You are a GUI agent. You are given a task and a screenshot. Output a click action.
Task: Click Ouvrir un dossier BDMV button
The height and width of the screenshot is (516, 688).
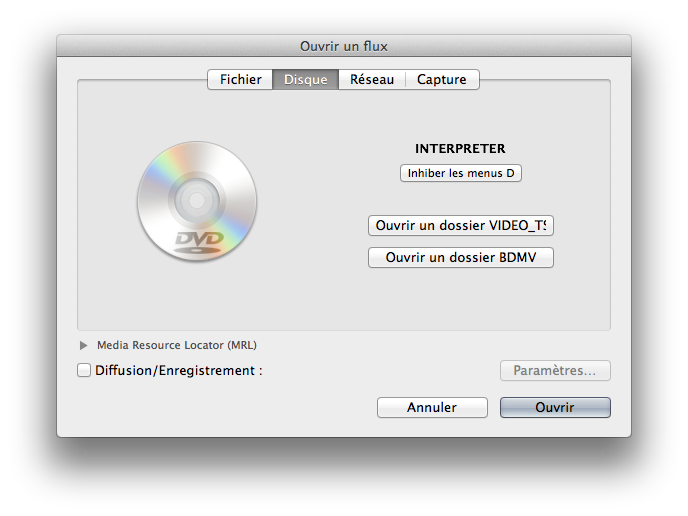460,257
